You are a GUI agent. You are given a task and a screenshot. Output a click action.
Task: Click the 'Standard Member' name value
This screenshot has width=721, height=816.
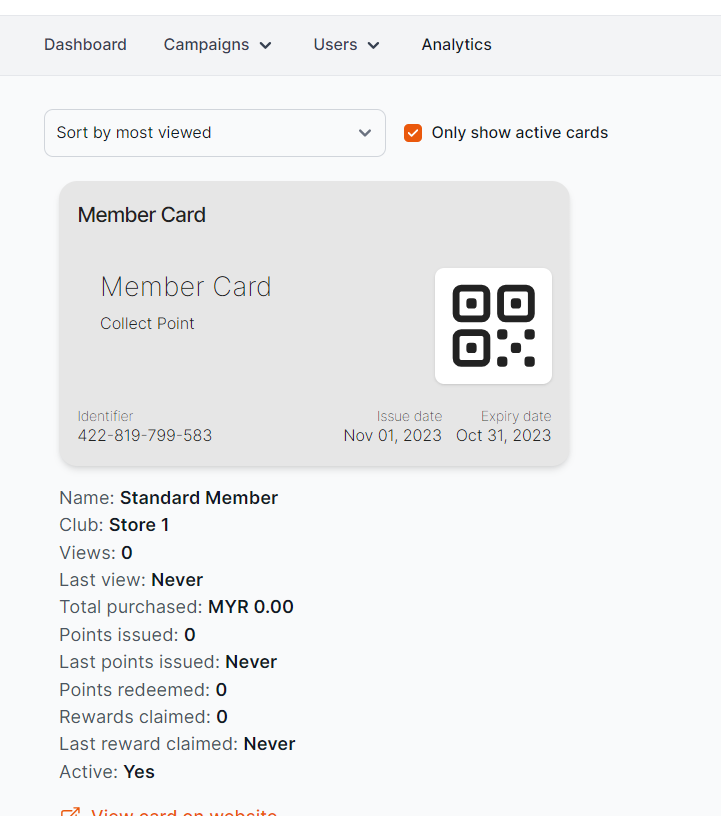[x=199, y=498]
